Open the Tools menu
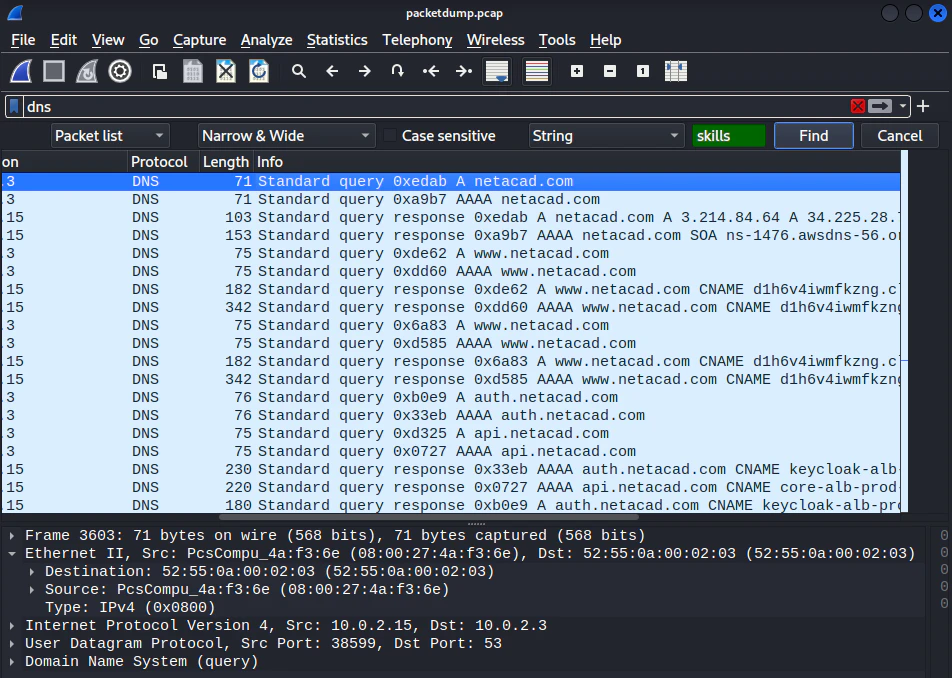Viewport: 952px width, 678px height. pos(557,40)
